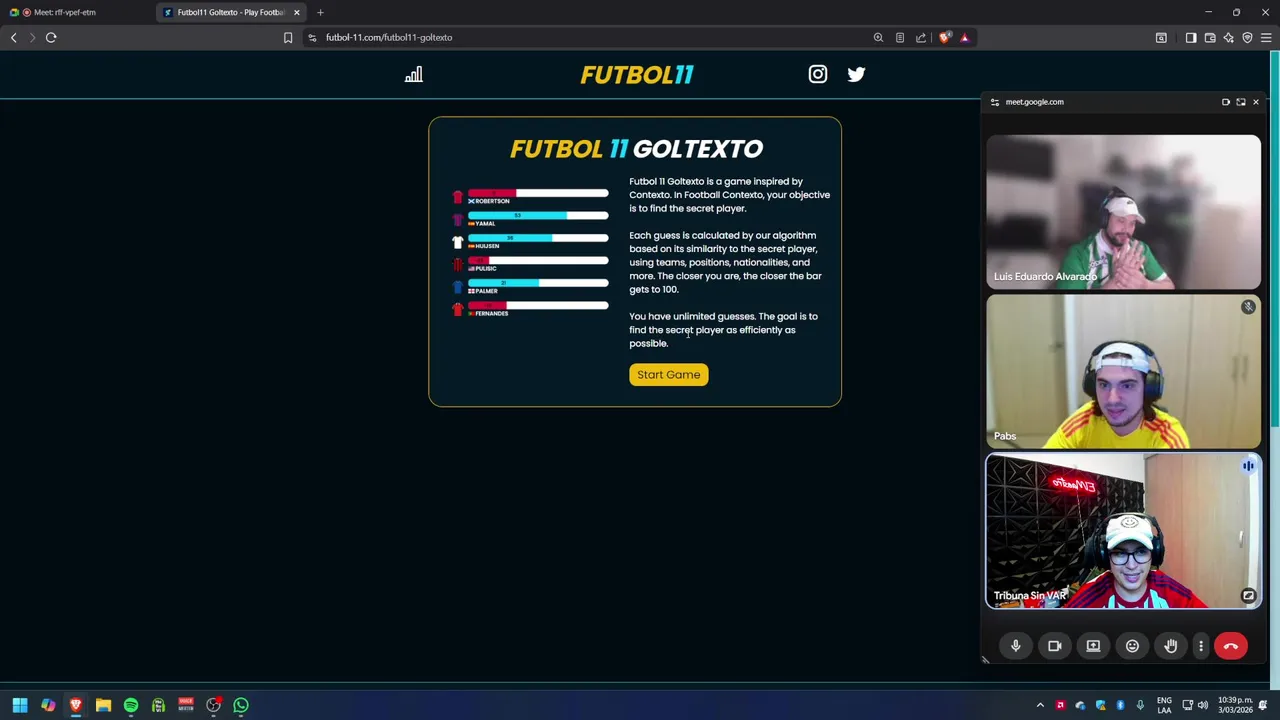Reload the current page
This screenshot has height=720, width=1280.
51,38
